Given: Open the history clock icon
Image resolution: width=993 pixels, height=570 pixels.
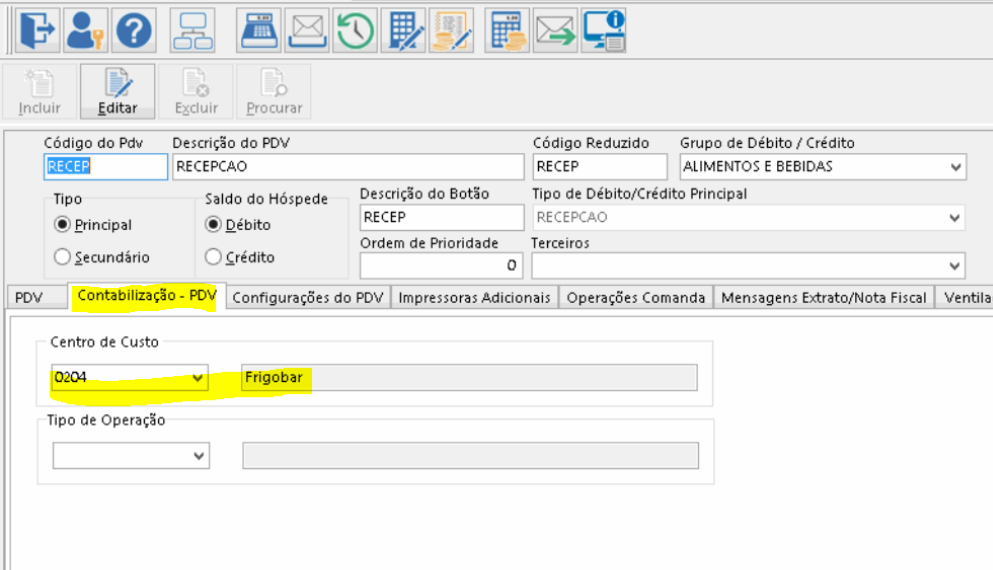Looking at the screenshot, I should [x=355, y=30].
